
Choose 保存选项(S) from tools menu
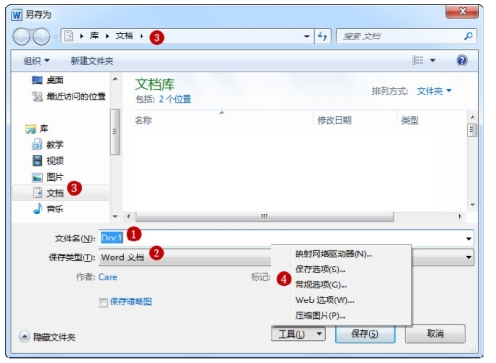tap(320, 269)
